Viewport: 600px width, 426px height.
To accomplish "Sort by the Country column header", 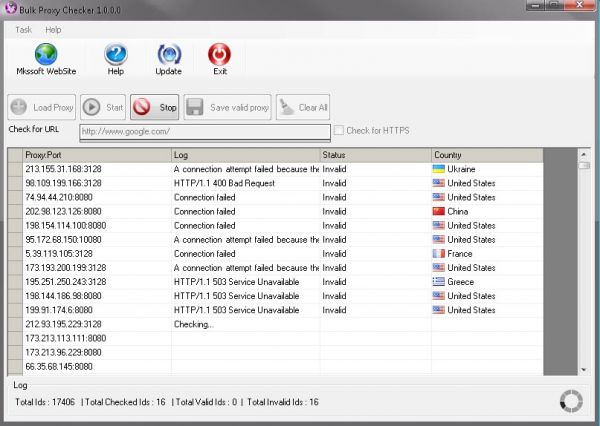I will (486, 155).
